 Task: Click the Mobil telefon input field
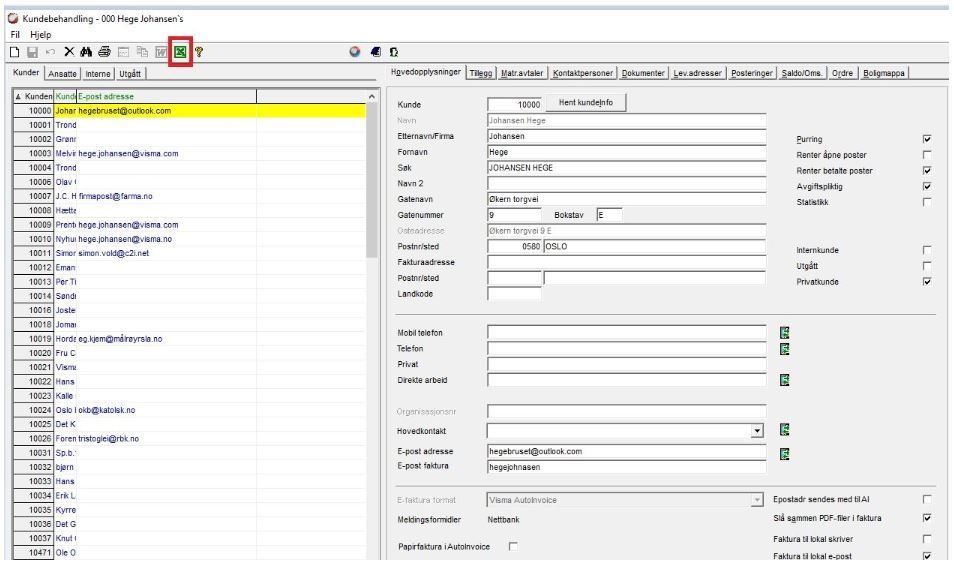tap(627, 333)
